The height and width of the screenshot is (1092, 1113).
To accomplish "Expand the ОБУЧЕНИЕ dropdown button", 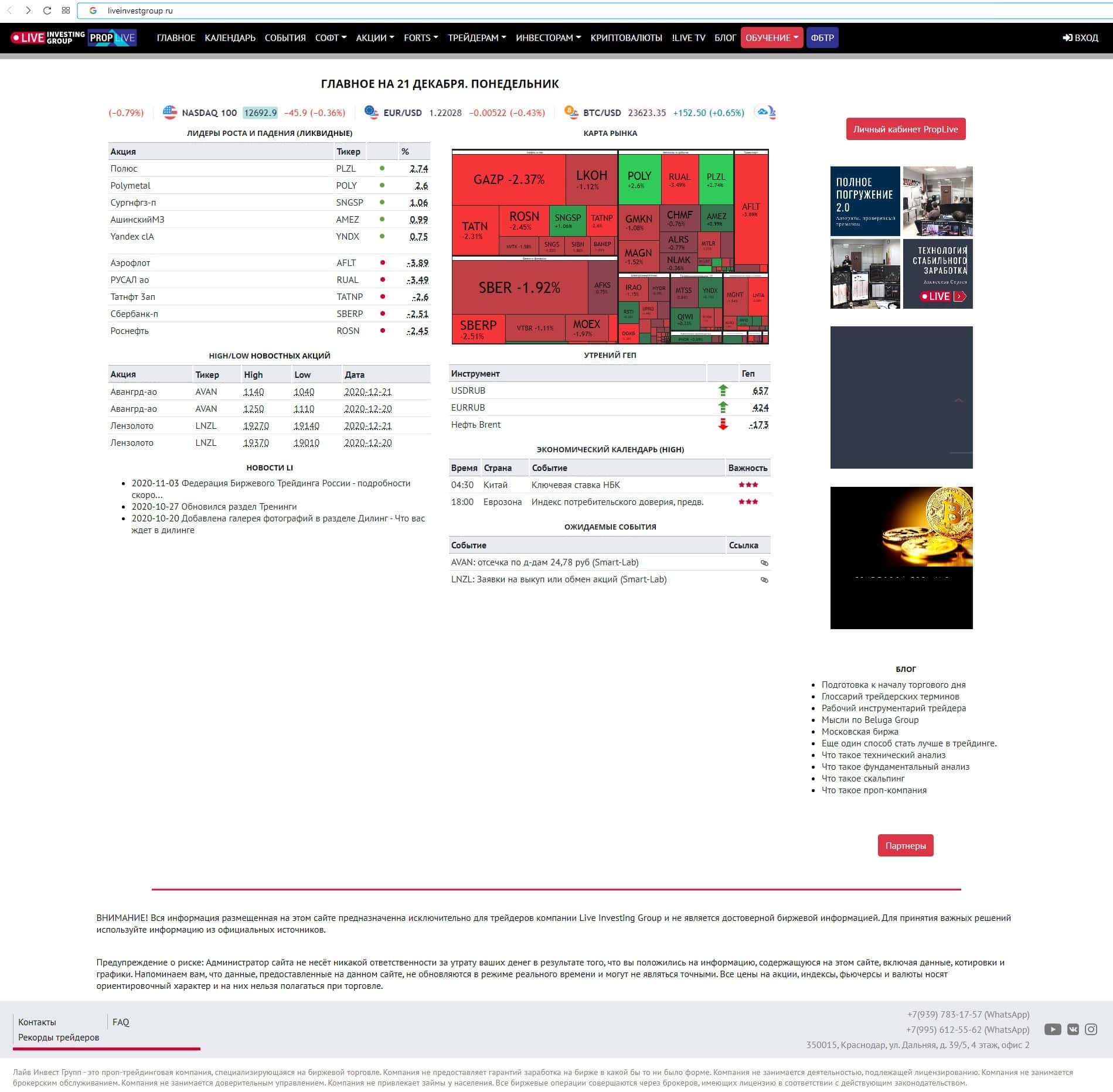I will point(772,37).
